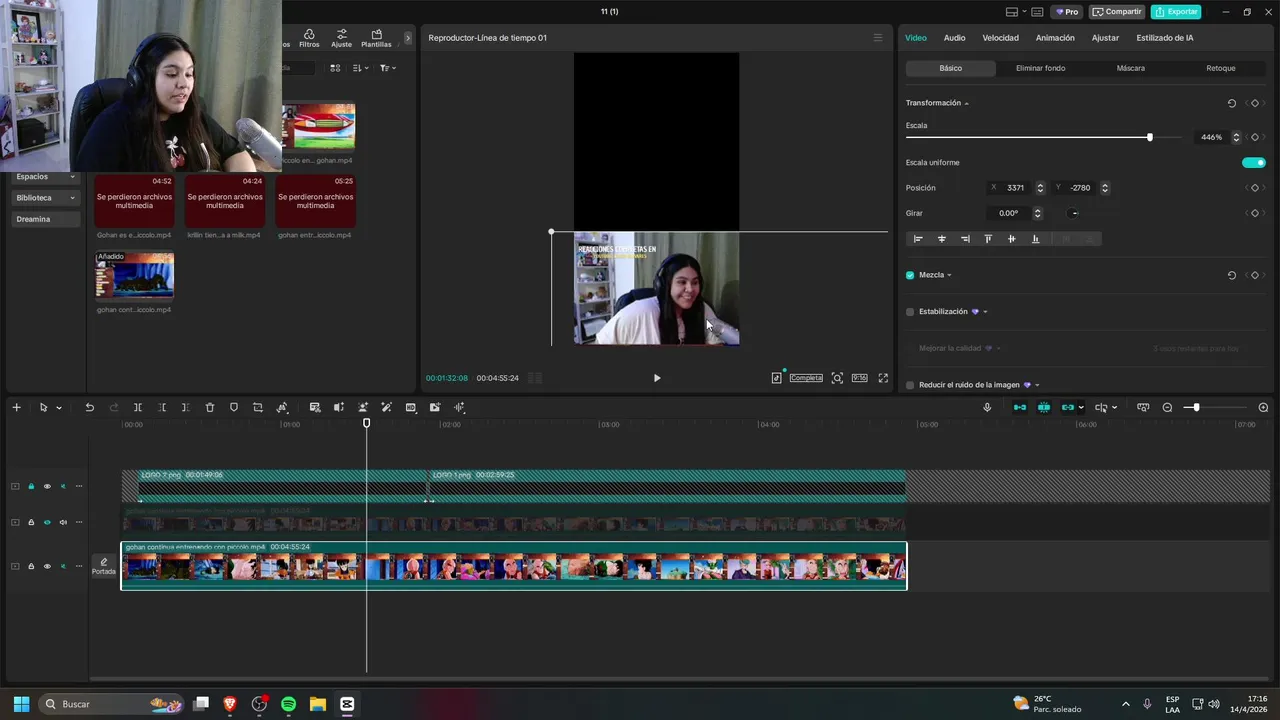The width and height of the screenshot is (1280, 720).
Task: Switch to the Audio tab
Action: 955,38
